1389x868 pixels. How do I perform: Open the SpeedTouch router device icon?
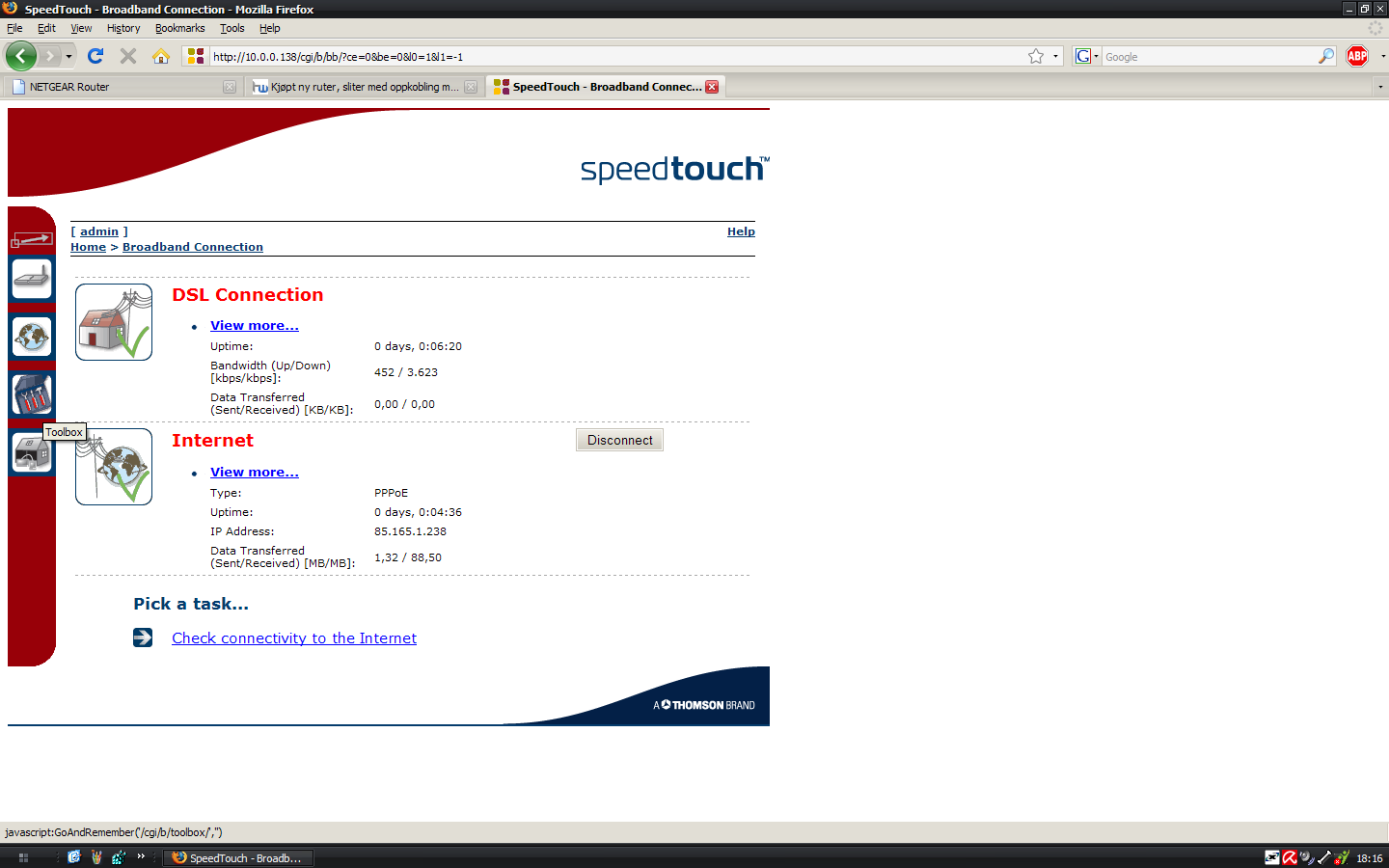pos(32,279)
